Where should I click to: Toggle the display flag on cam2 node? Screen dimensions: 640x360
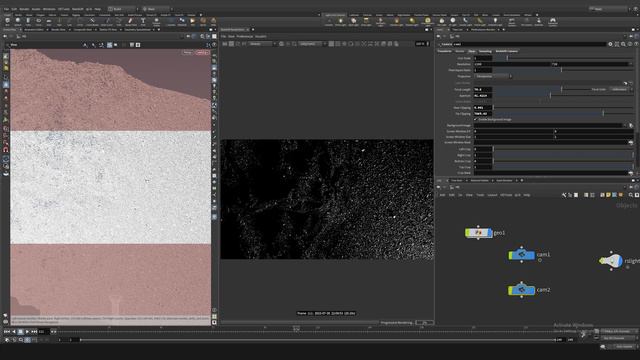[532, 290]
